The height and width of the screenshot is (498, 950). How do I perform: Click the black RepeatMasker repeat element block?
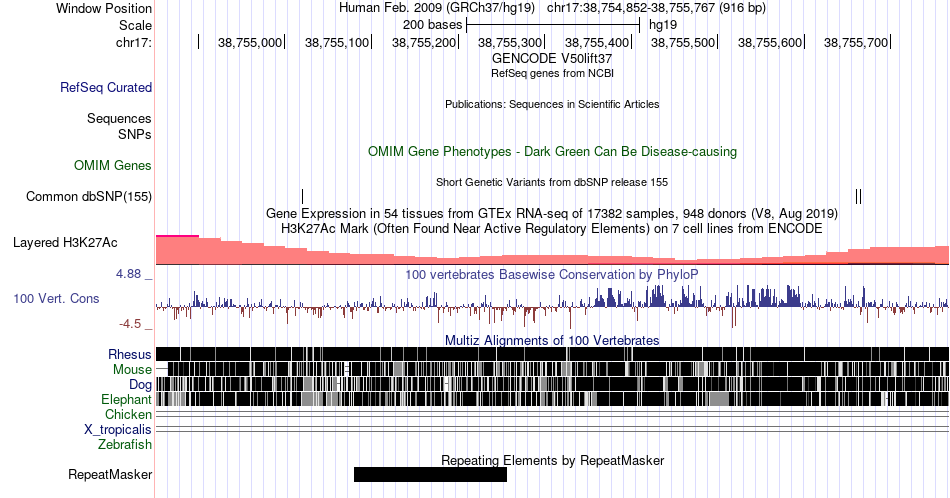click(430, 474)
